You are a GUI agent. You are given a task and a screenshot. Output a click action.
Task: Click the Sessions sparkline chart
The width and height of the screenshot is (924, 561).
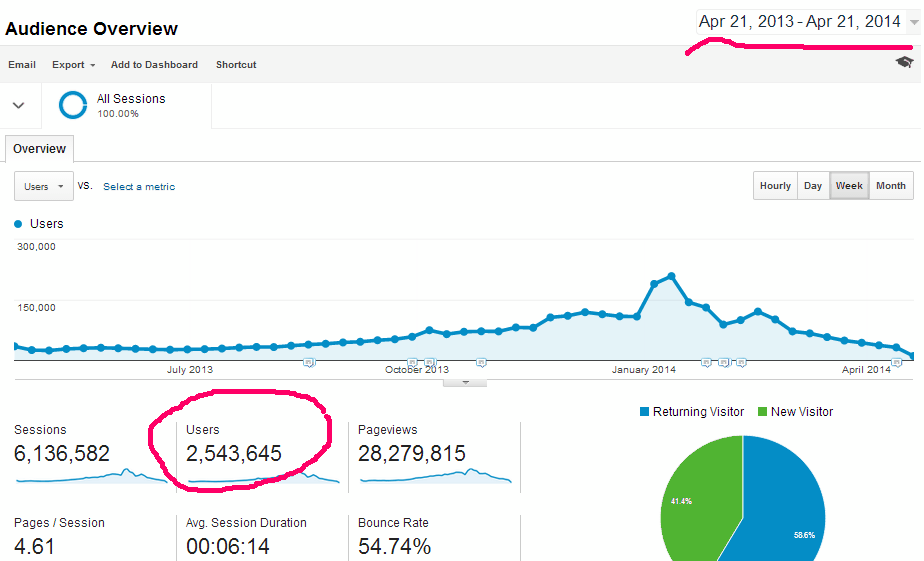92,476
